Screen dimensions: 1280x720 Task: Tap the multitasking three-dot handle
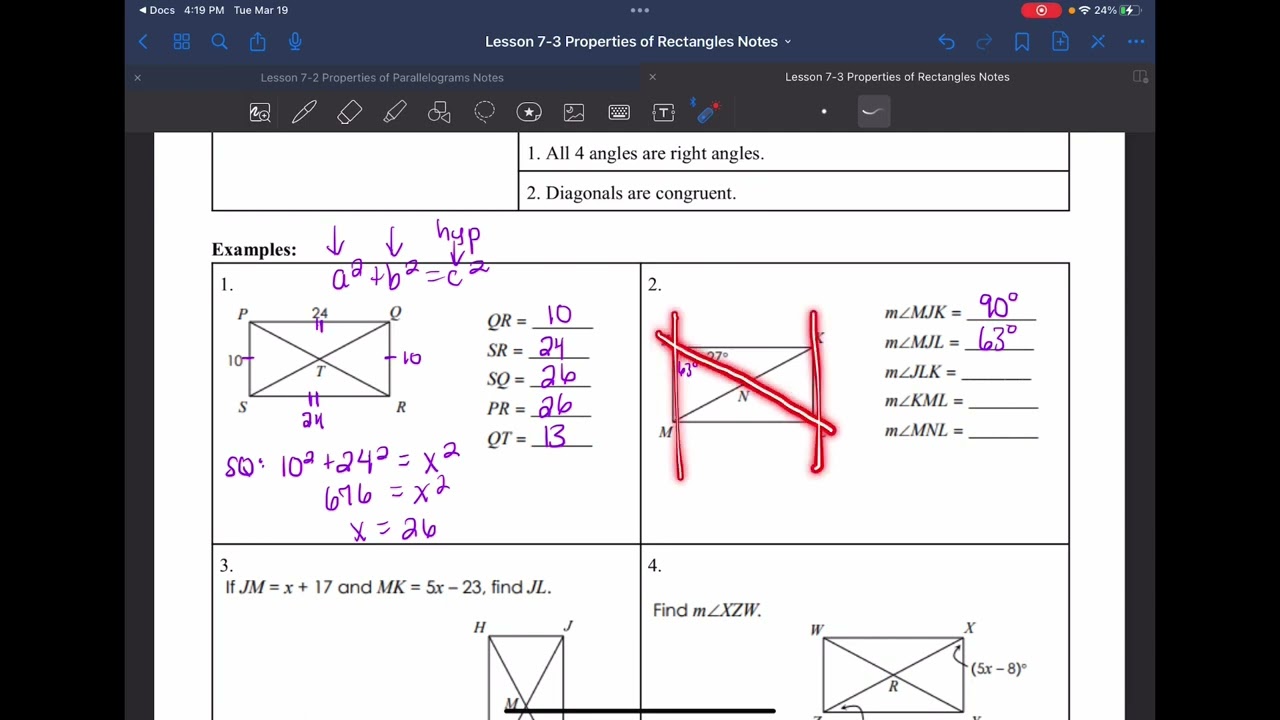(640, 10)
